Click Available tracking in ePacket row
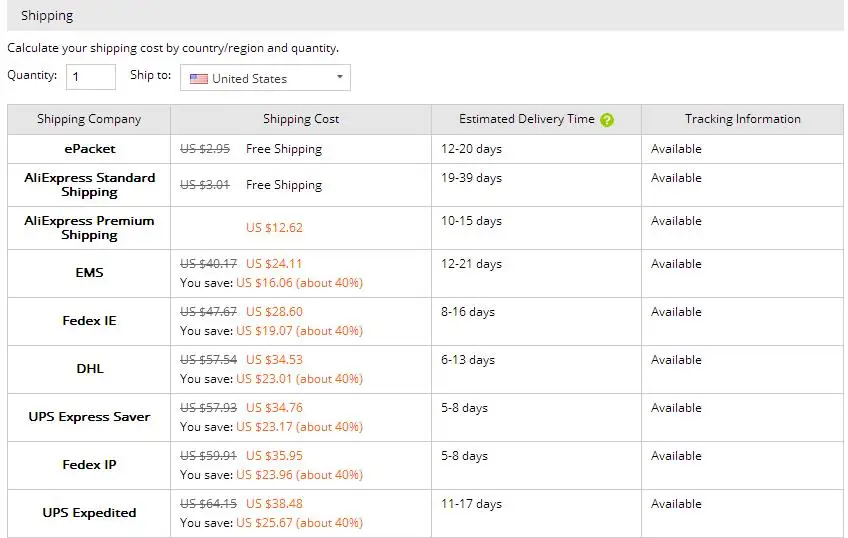 676,149
